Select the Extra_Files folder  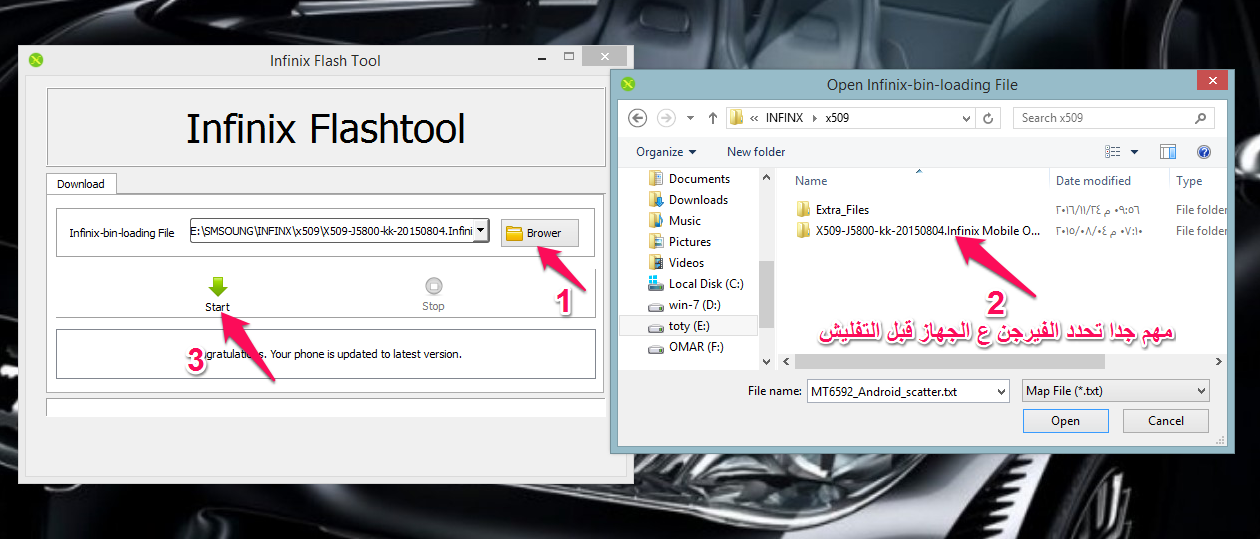coord(842,210)
